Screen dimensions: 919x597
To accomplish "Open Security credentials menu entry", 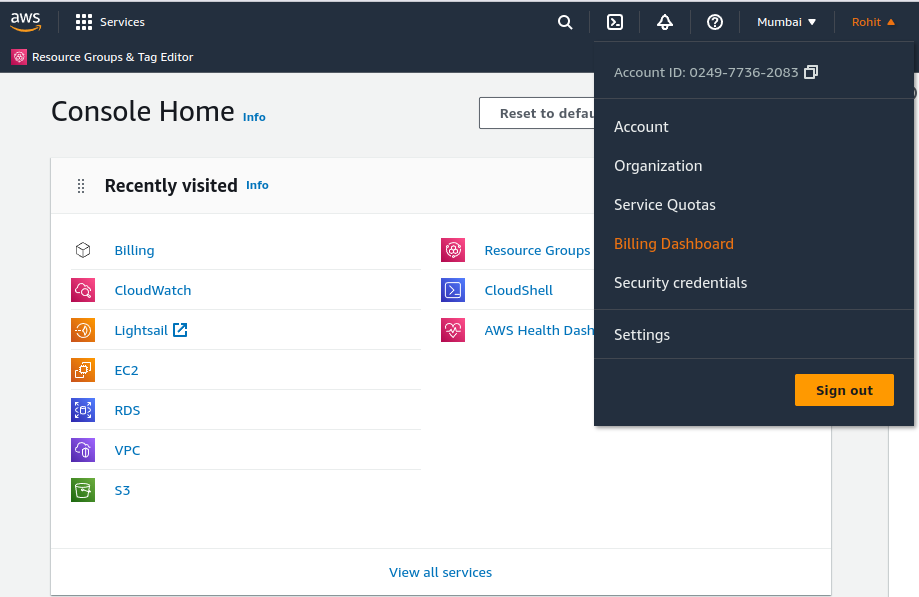I will tap(680, 282).
